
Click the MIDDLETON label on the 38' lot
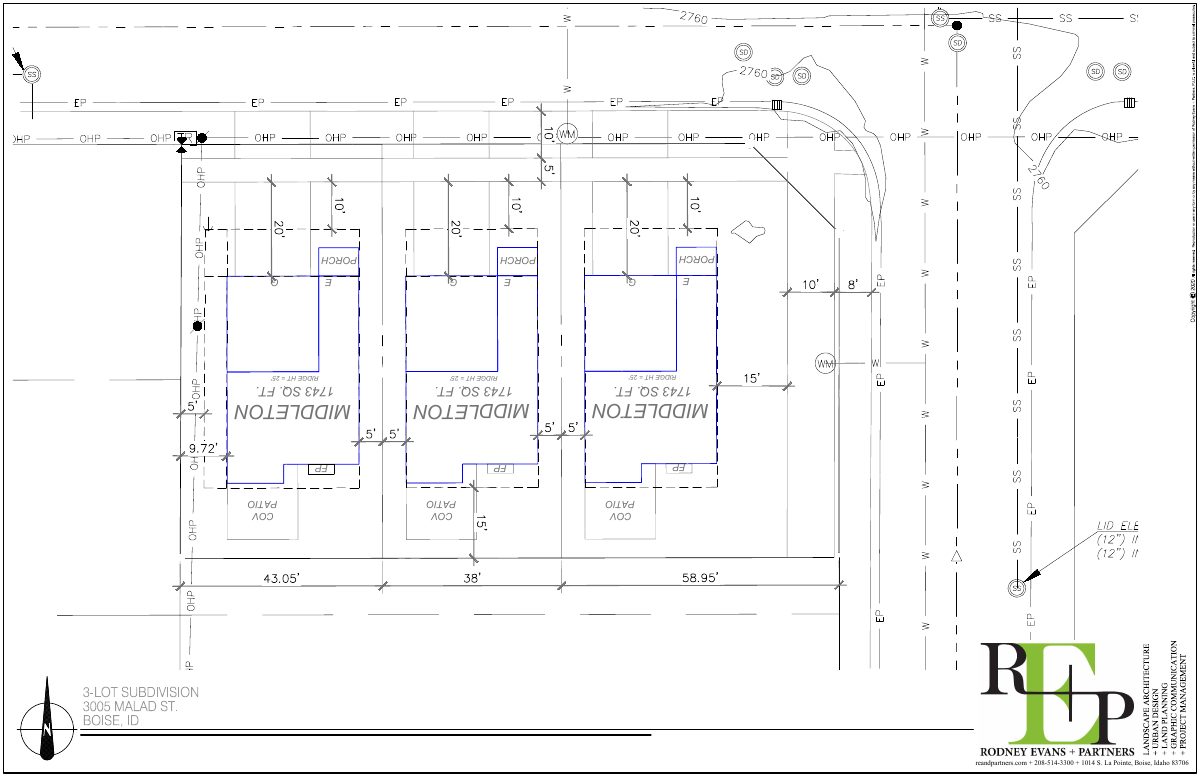click(x=470, y=412)
